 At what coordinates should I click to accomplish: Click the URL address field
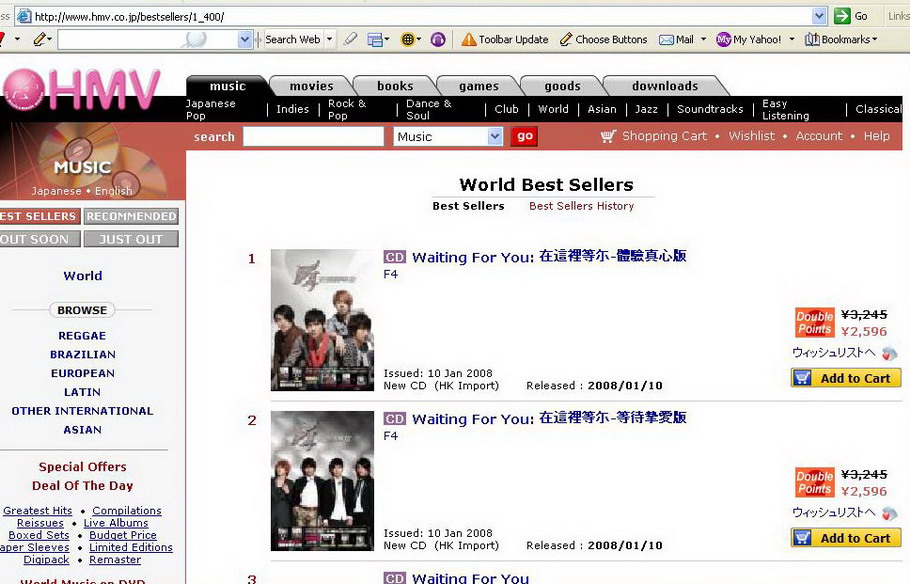click(x=422, y=16)
